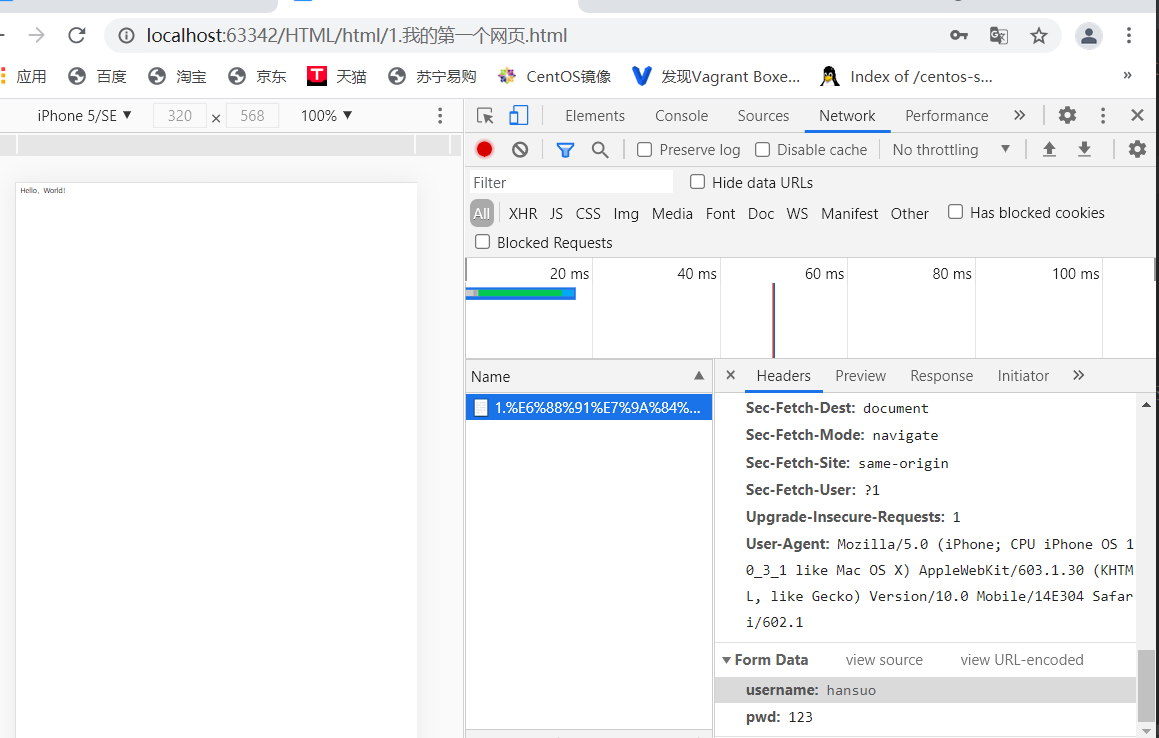The height and width of the screenshot is (738, 1159).
Task: Open the iPhone 5/SE device dropdown
Action: point(84,115)
